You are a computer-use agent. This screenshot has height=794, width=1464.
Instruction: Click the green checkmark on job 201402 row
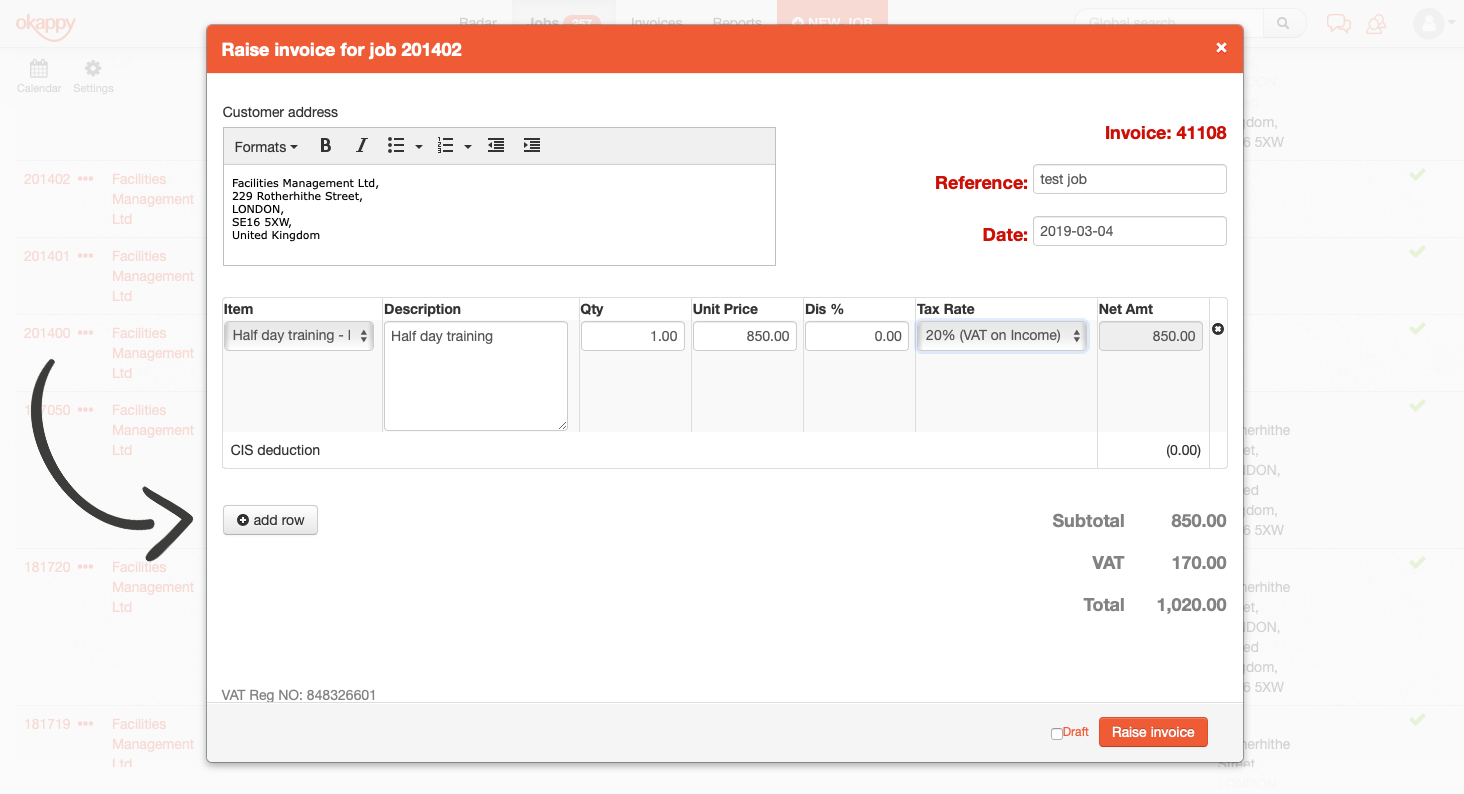[x=1417, y=175]
